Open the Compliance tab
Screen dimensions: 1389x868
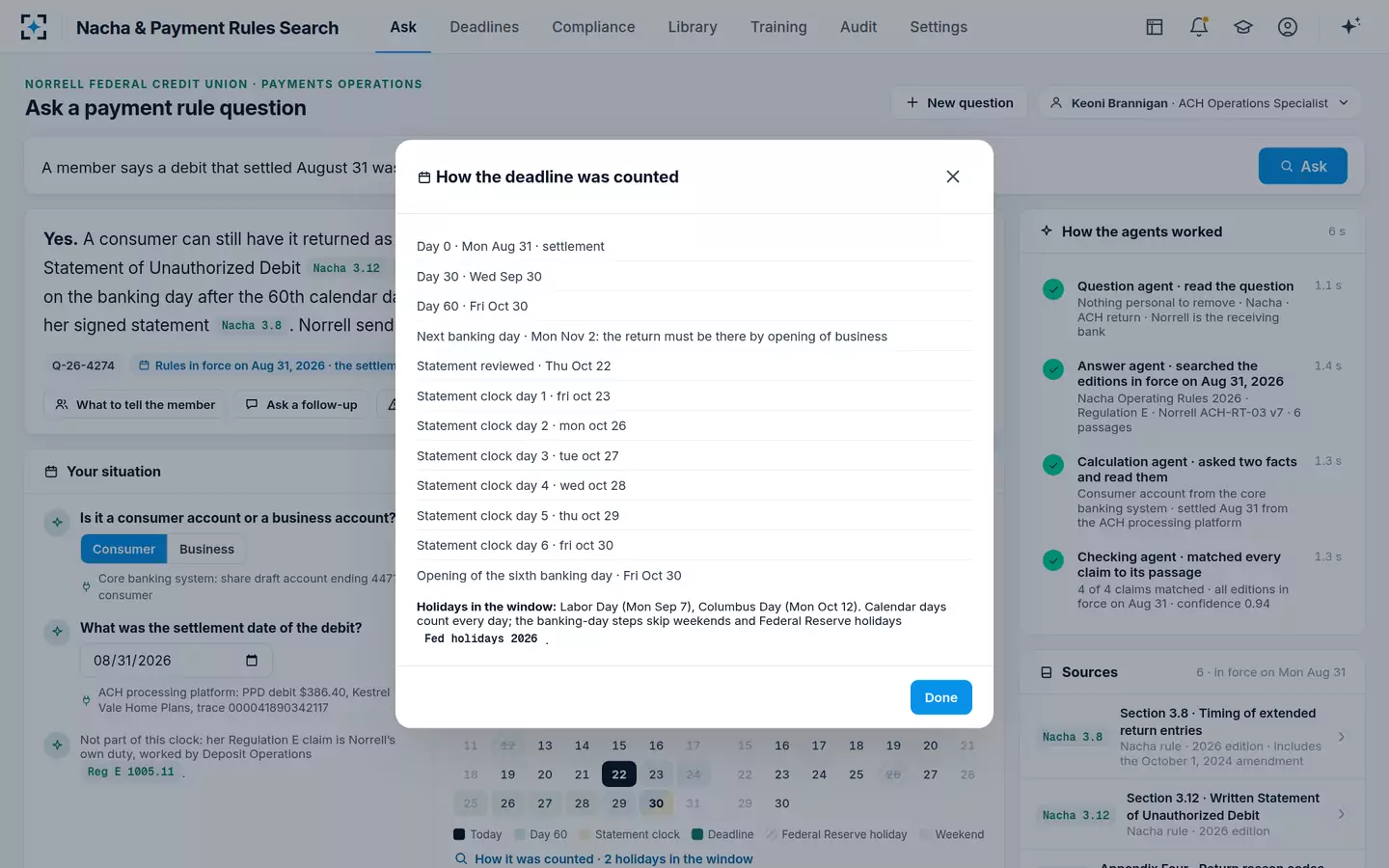593,27
